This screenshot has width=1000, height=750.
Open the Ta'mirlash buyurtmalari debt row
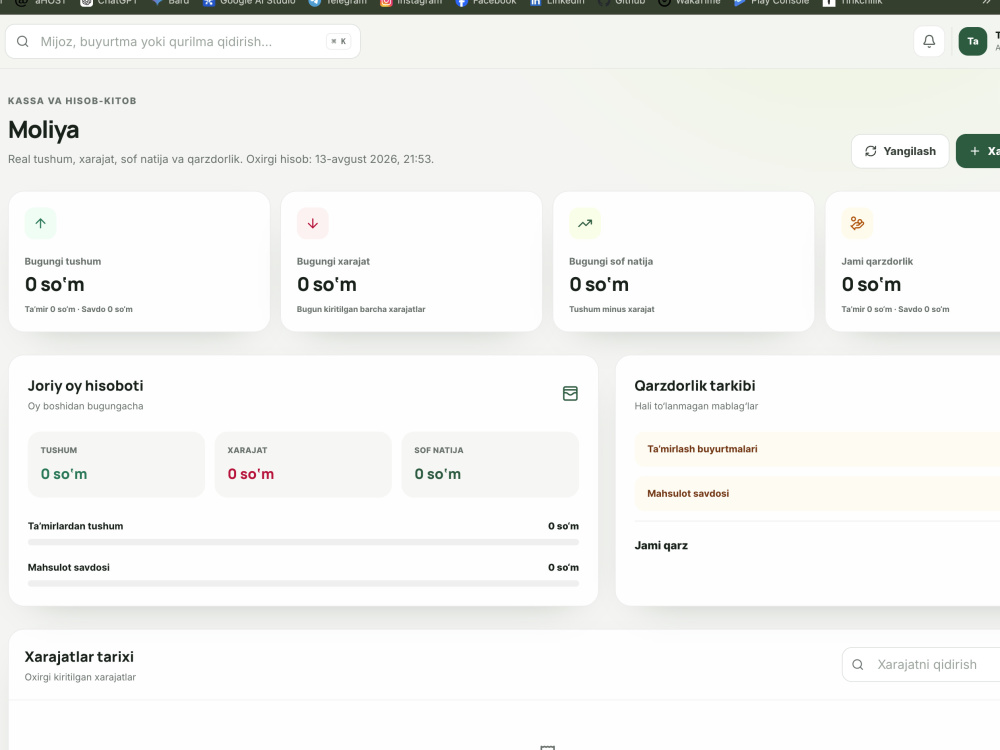817,449
